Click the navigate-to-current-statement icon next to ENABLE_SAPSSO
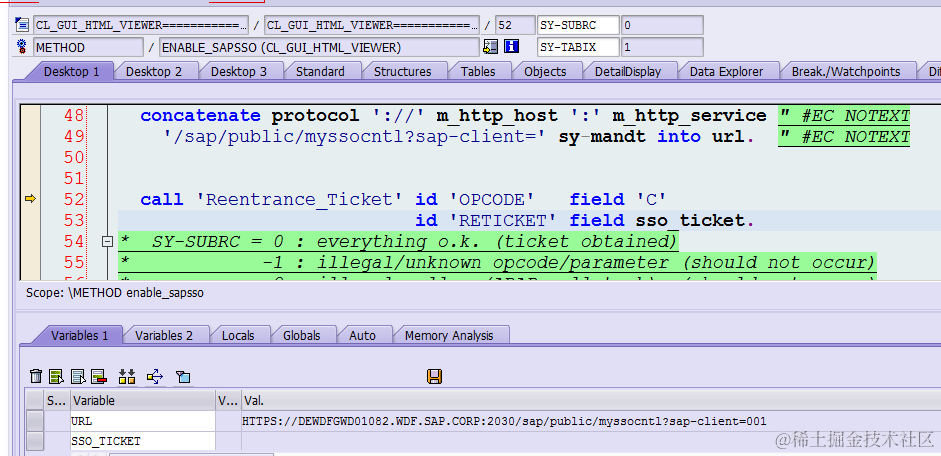This screenshot has height=456, width=941. coord(491,47)
